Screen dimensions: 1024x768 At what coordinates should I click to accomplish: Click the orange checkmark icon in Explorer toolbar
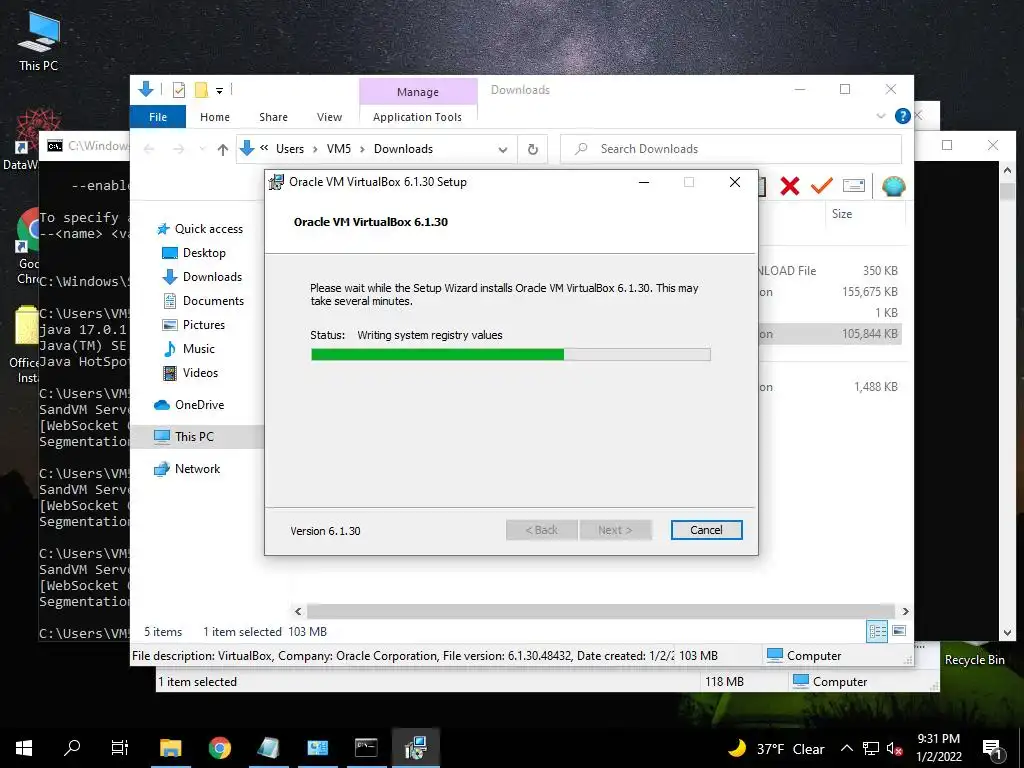coord(822,186)
